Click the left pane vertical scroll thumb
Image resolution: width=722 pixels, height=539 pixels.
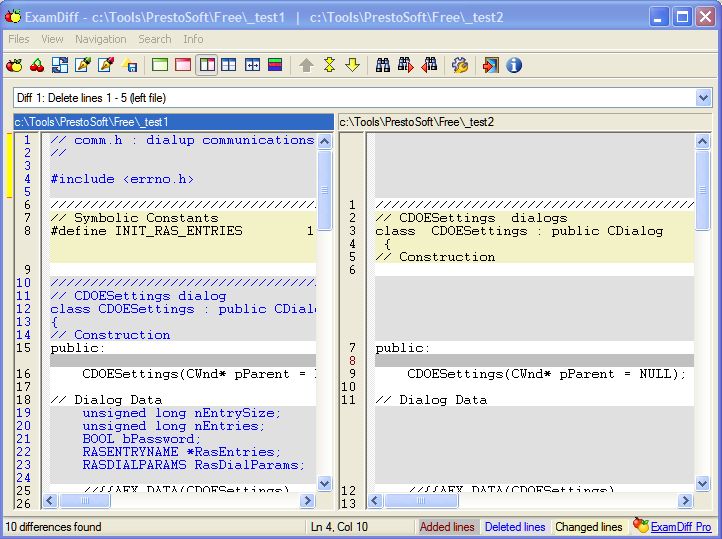pos(325,190)
